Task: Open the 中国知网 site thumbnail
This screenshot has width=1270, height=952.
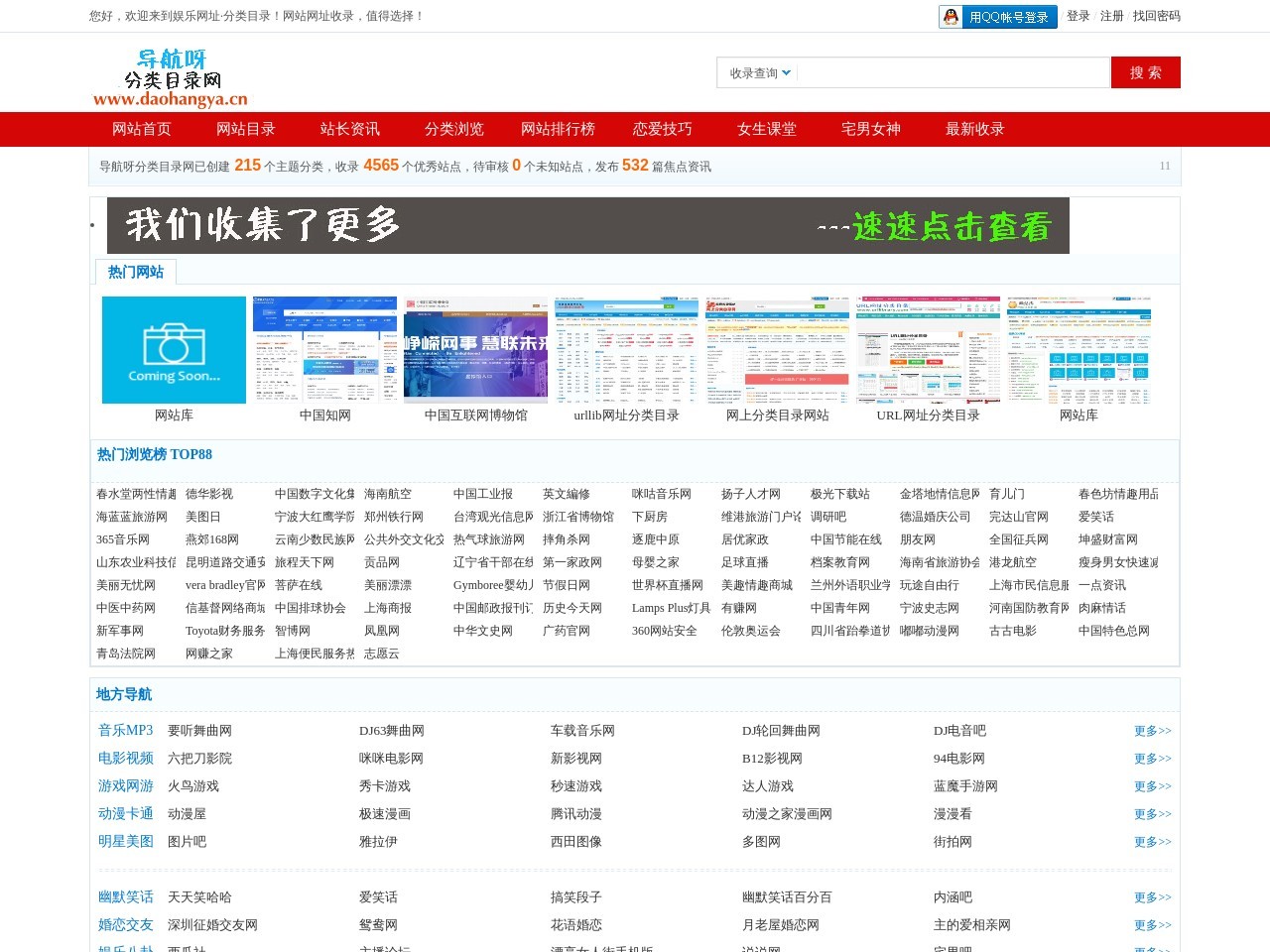Action: pyautogui.click(x=324, y=349)
